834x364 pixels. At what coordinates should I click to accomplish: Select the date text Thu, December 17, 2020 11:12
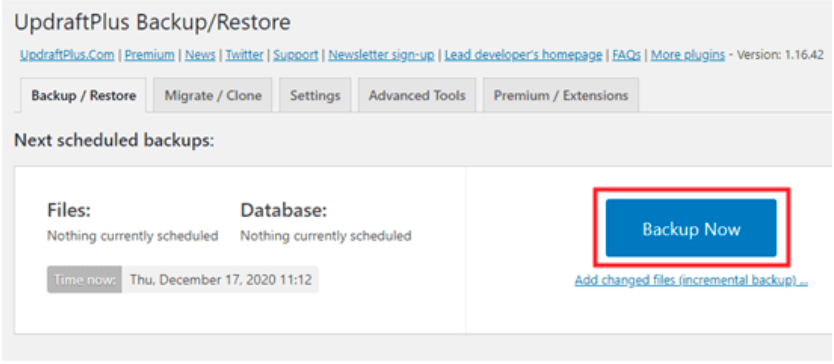coord(221,279)
